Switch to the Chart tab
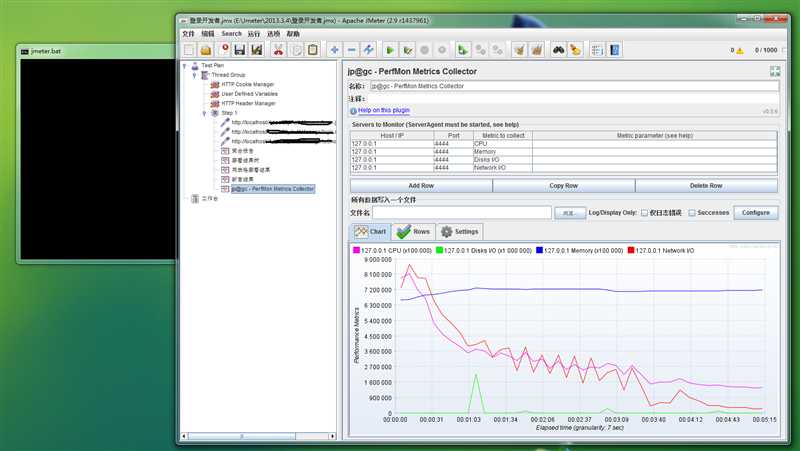 coord(370,232)
